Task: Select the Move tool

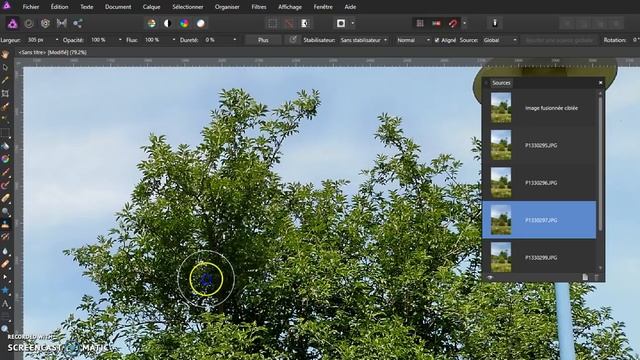Action: [x=5, y=67]
